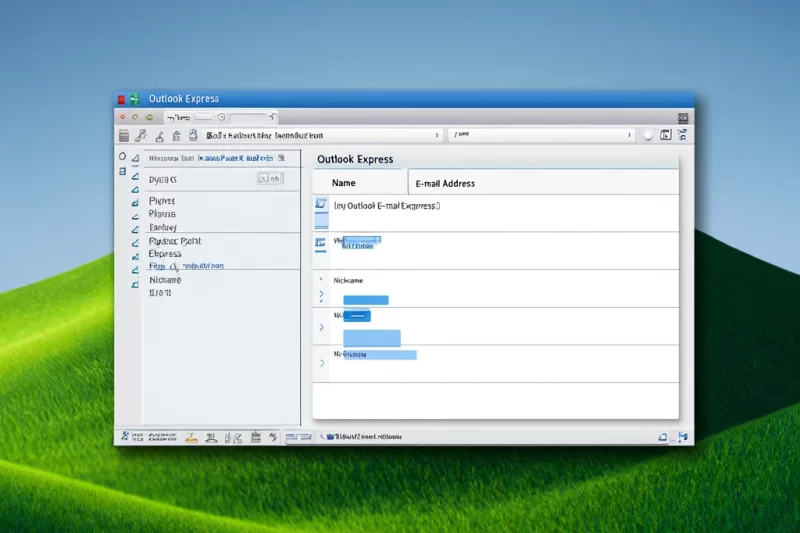Screen dimensions: 800x533
Task: Click the Nickcame label in the contact list
Action: coord(348,281)
